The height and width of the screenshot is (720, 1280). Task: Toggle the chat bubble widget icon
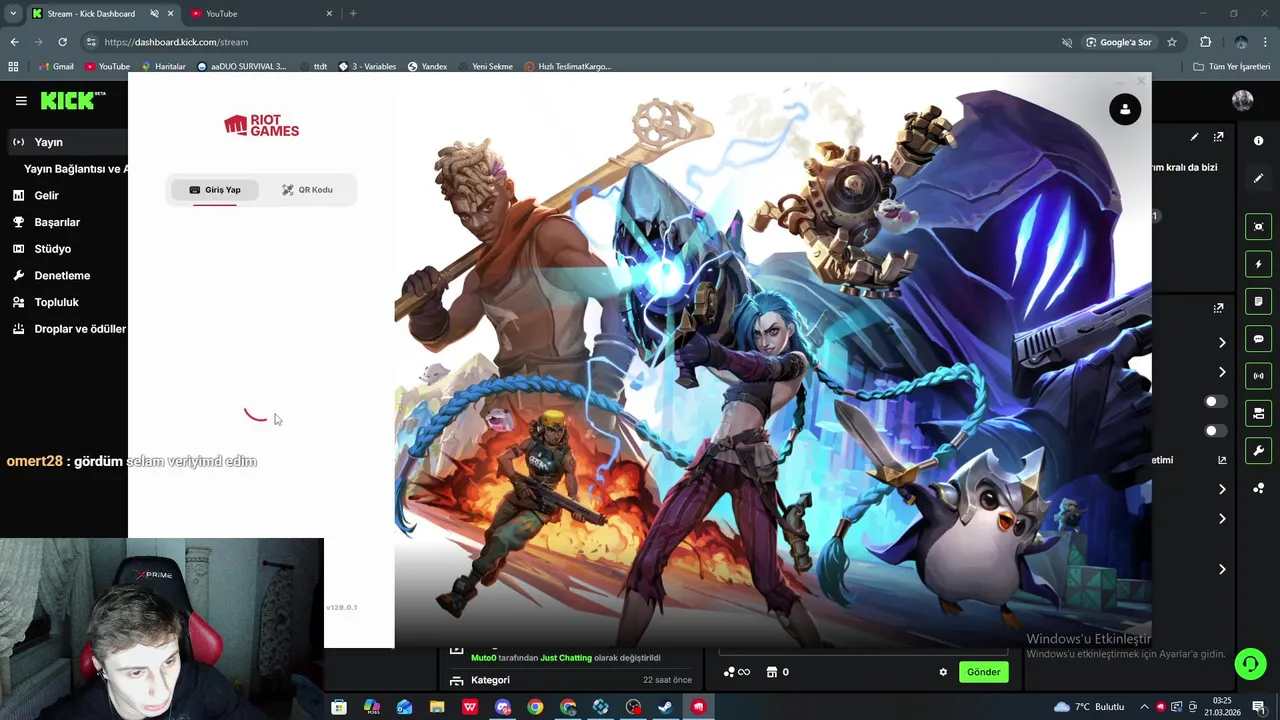[1259, 339]
